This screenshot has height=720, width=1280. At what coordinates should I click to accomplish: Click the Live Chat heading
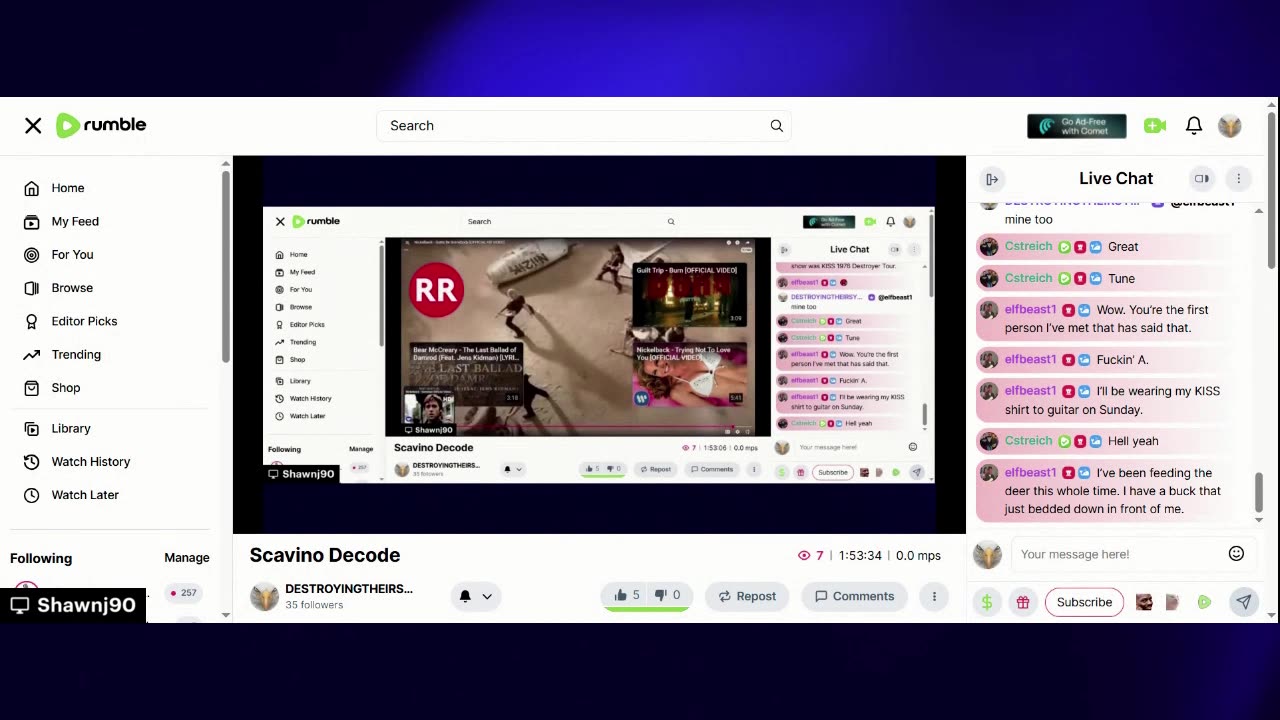click(1116, 178)
